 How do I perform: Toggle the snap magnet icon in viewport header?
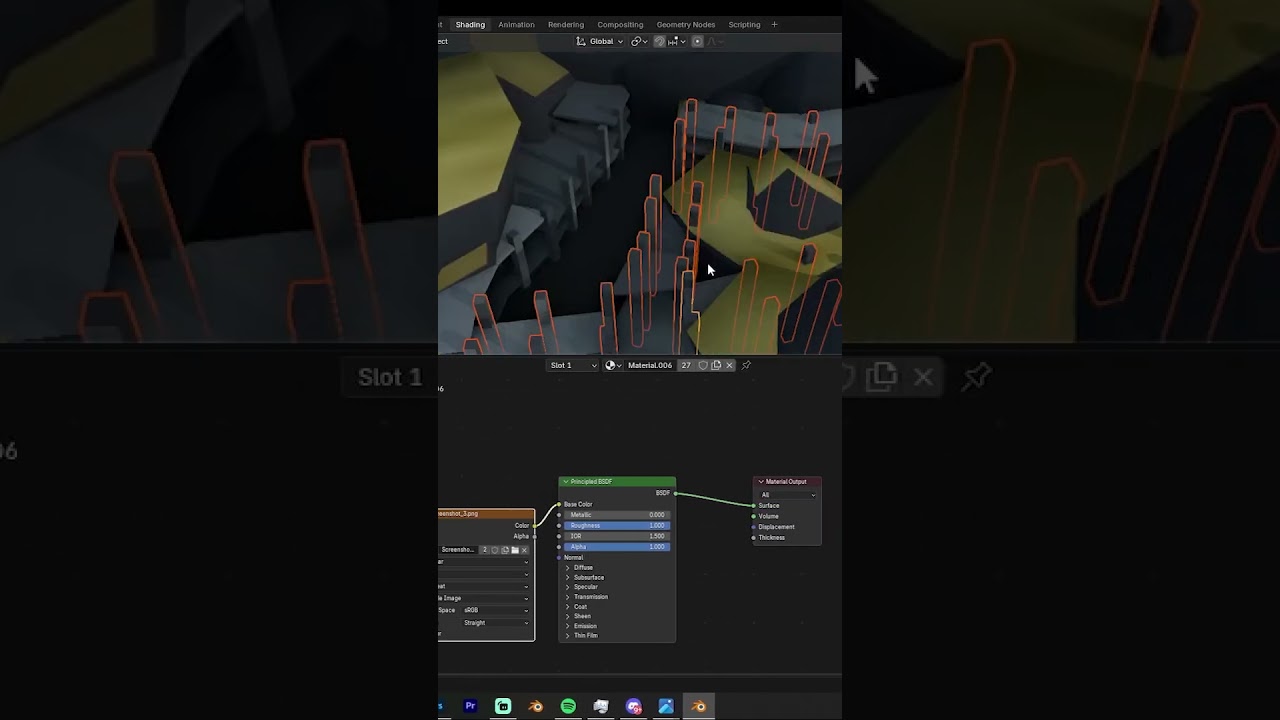(x=660, y=41)
